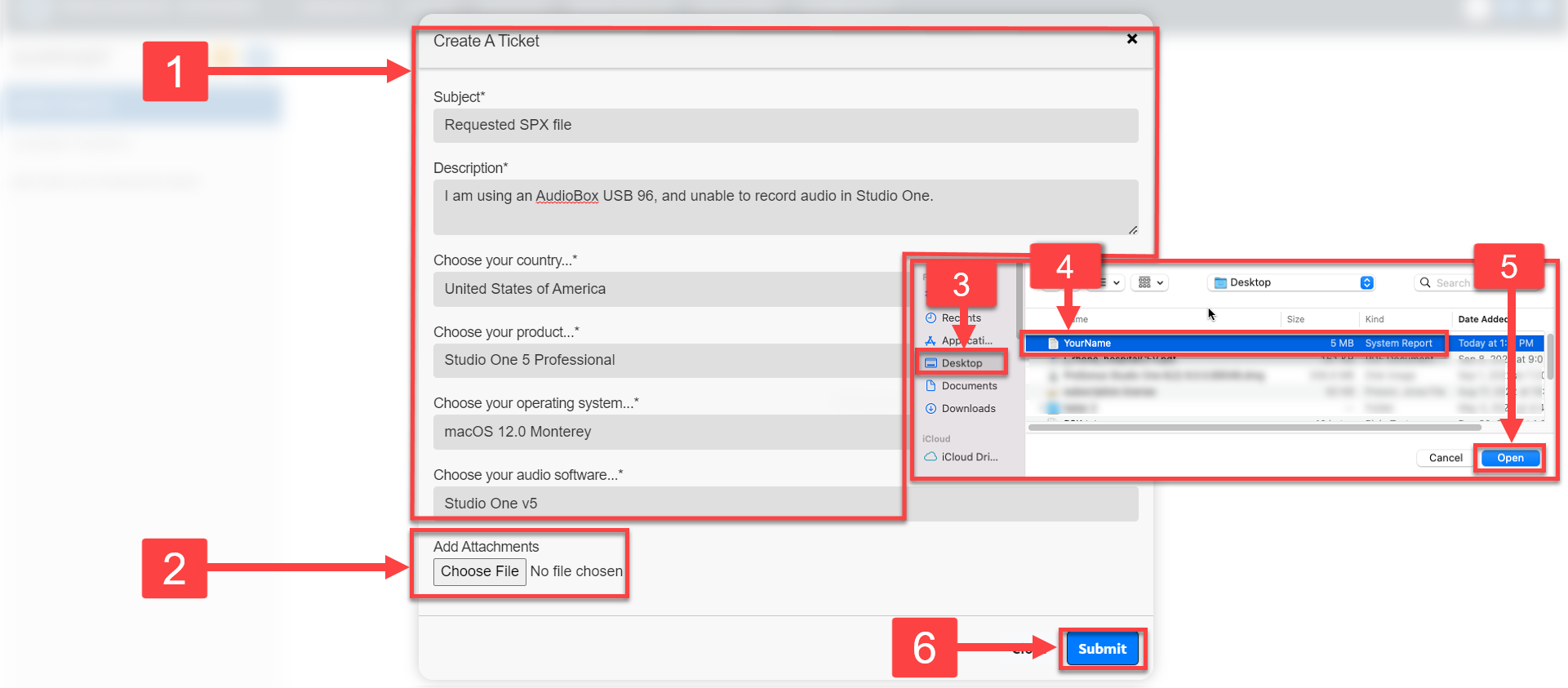Viewport: 1568px width, 688px height.
Task: Sort files by Date Added column
Action: tap(1483, 319)
